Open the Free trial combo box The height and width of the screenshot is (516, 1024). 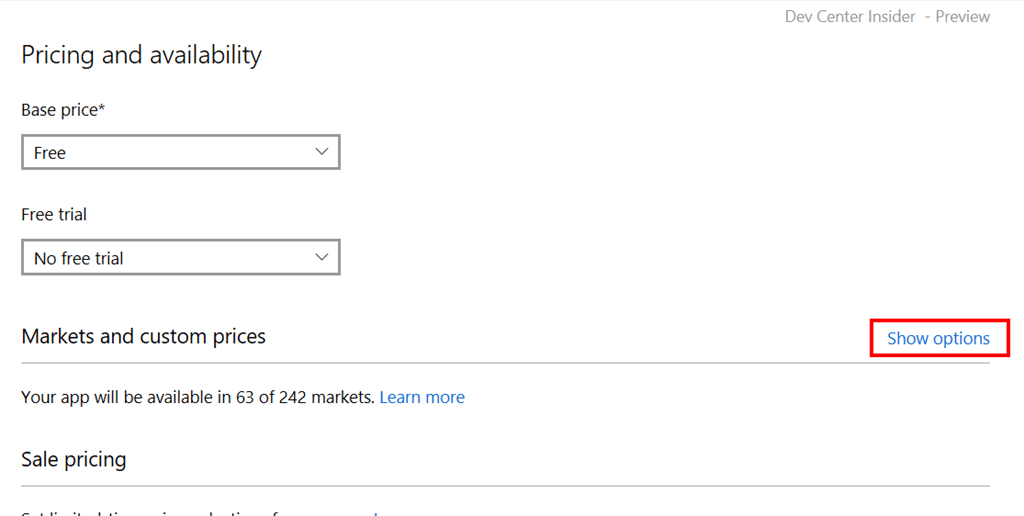[180, 257]
